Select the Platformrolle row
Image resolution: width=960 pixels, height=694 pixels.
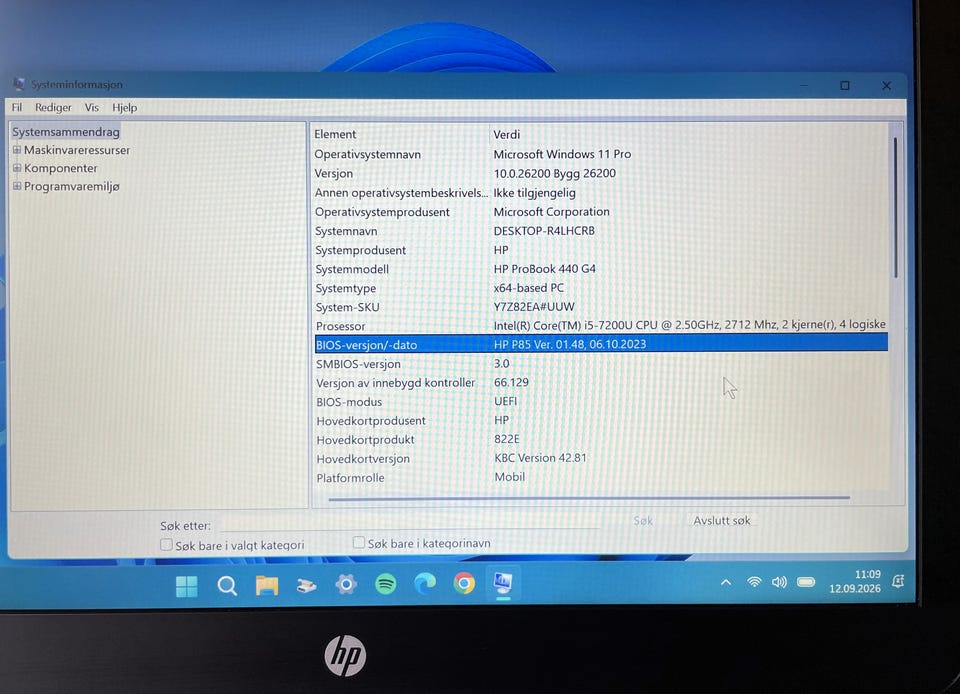[601, 477]
